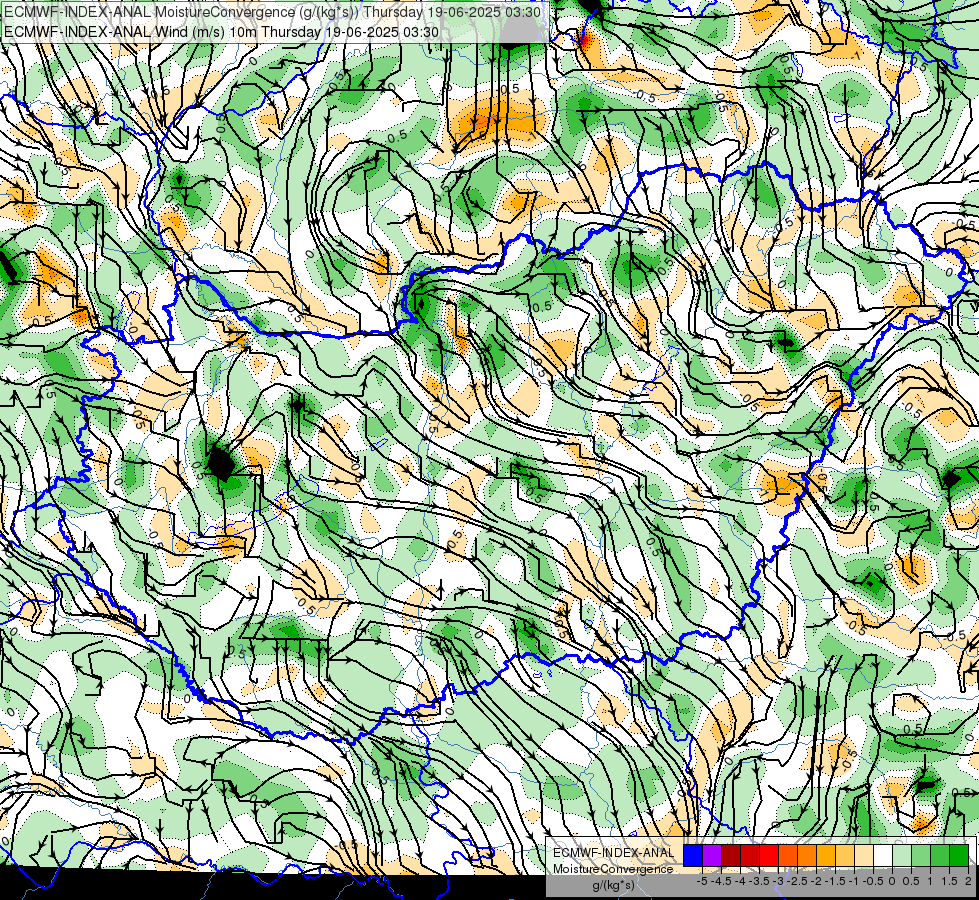Pick the palest green swatch between 0 and 0.5

tap(902, 856)
